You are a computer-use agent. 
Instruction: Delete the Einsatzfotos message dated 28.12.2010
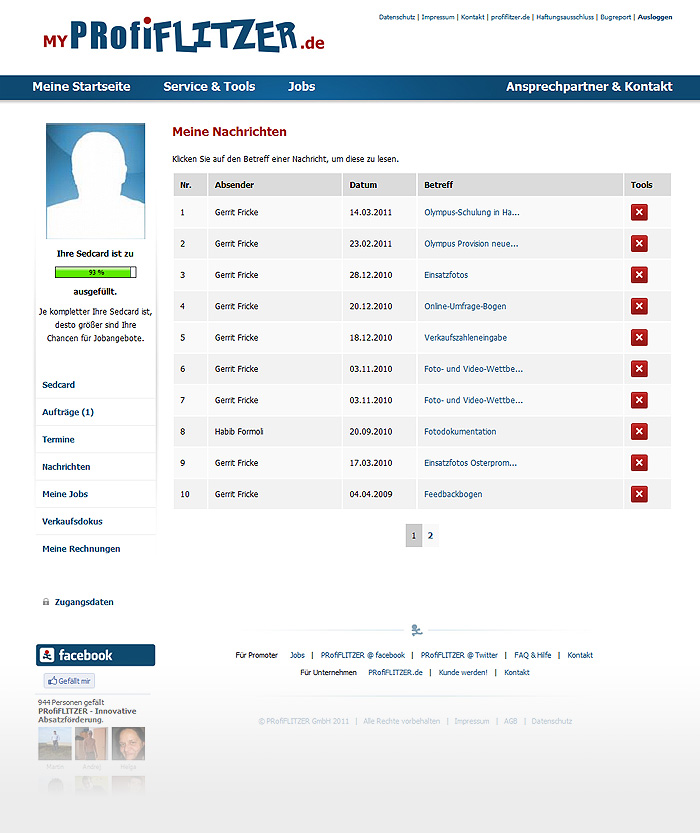pyautogui.click(x=639, y=275)
